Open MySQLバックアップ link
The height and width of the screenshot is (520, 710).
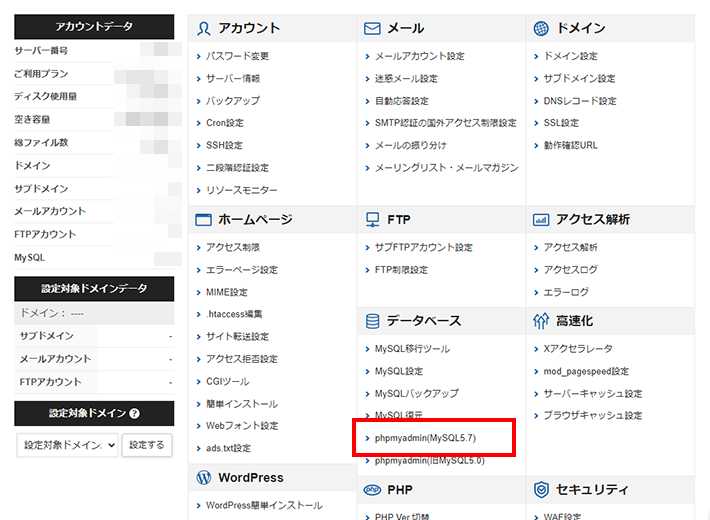[416, 393]
